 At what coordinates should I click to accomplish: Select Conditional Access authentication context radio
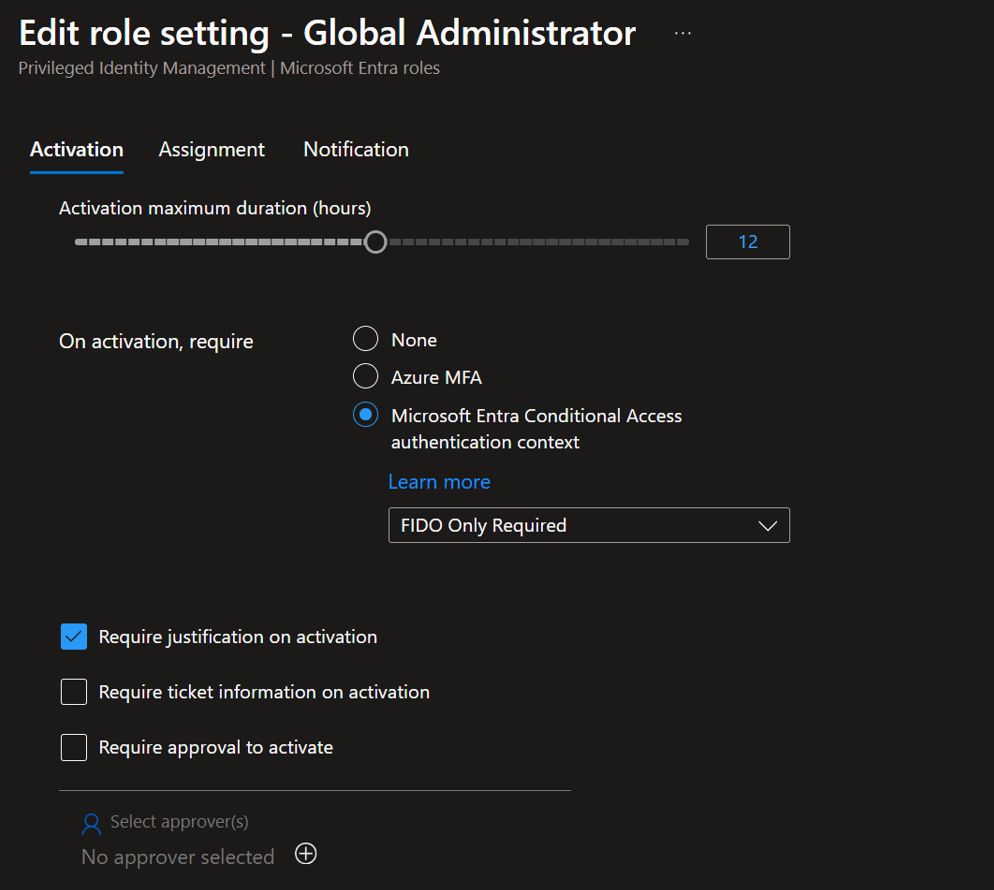coord(365,415)
